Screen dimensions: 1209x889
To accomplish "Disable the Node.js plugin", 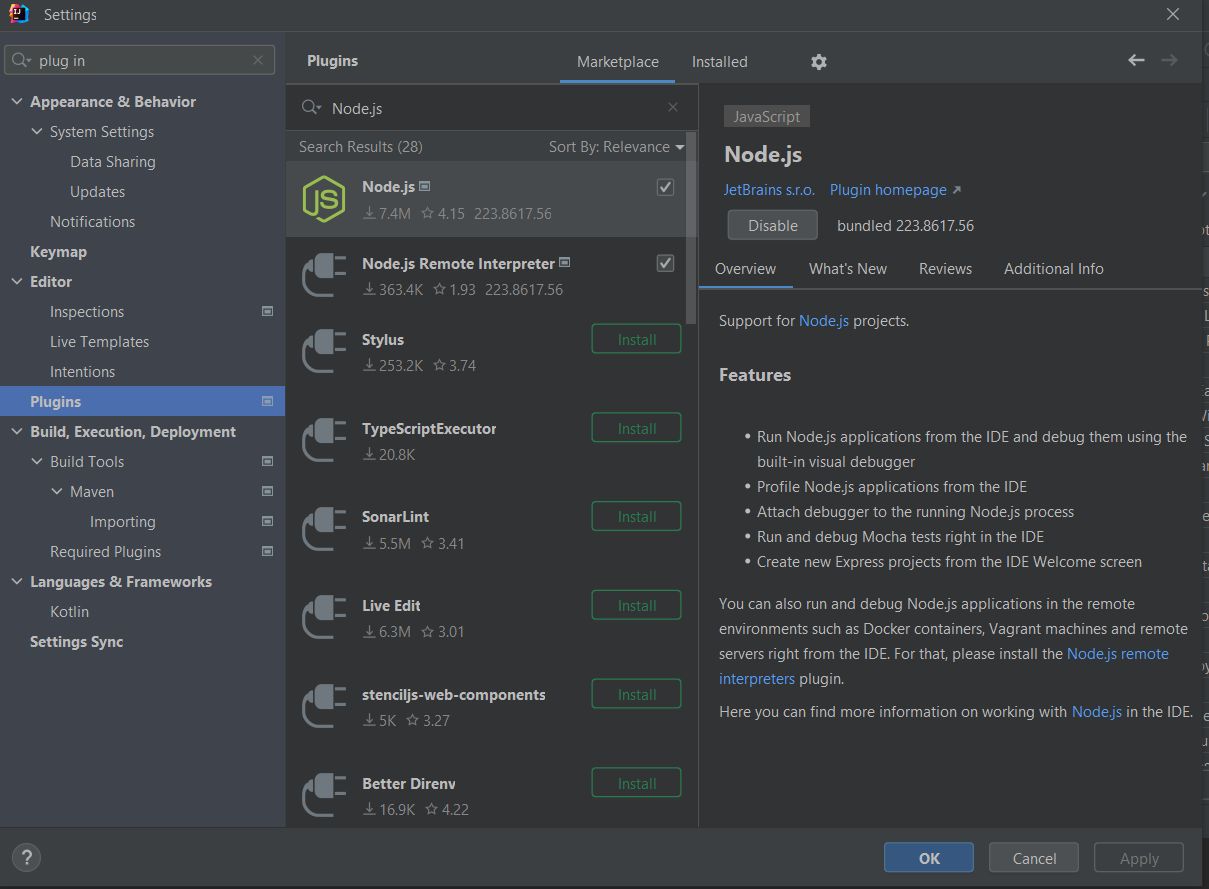I will [x=773, y=225].
